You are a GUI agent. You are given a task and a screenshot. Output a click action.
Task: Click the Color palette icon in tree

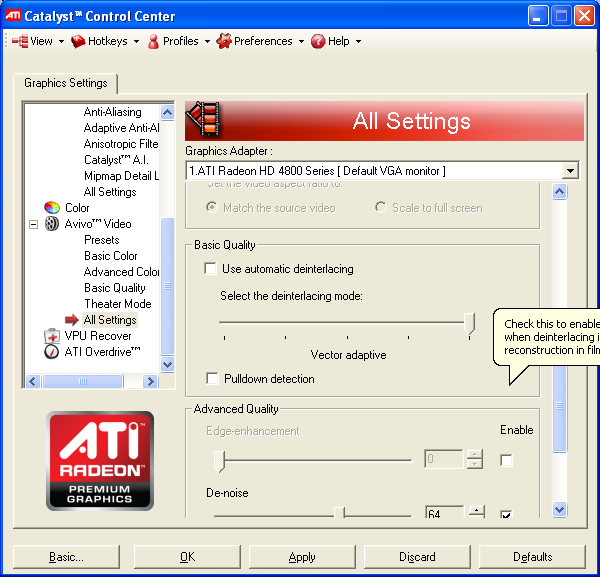click(x=52, y=208)
